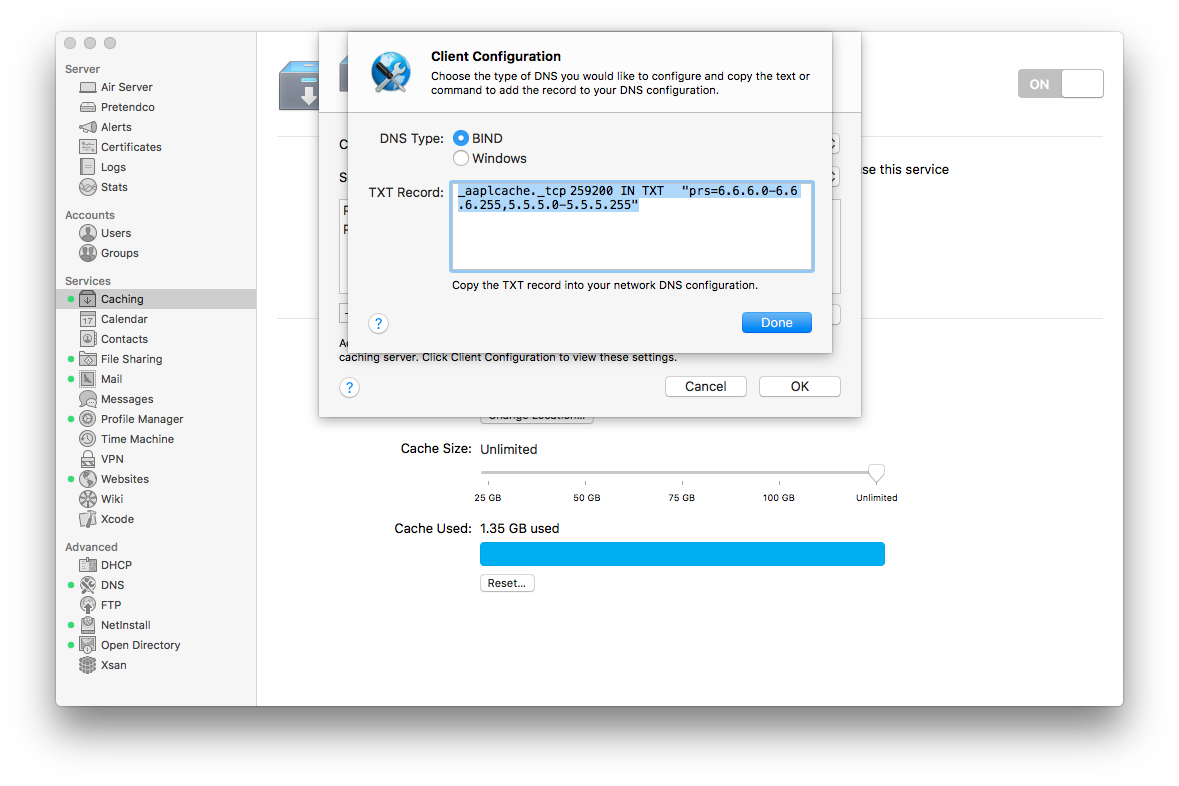Select the Windows DNS type radio button
Image resolution: width=1179 pixels, height=786 pixels.
point(461,158)
